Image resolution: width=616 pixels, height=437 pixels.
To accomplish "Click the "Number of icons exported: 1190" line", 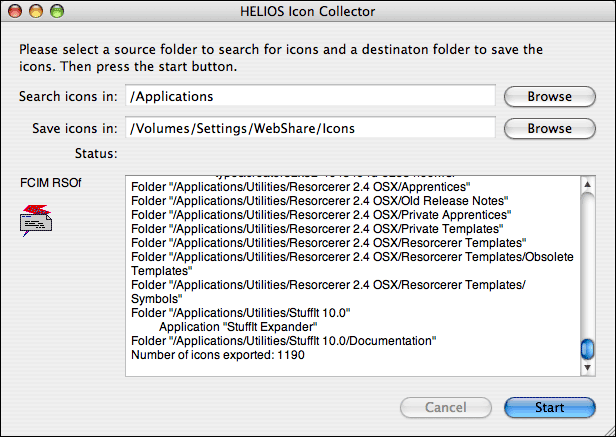I will coord(218,355).
